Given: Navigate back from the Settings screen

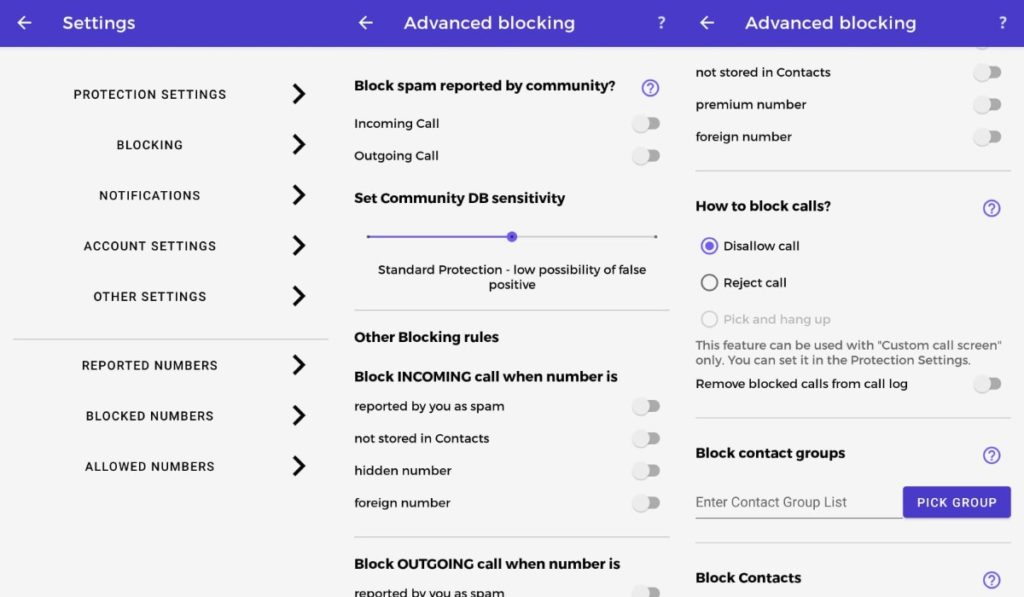Looking at the screenshot, I should (x=23, y=22).
